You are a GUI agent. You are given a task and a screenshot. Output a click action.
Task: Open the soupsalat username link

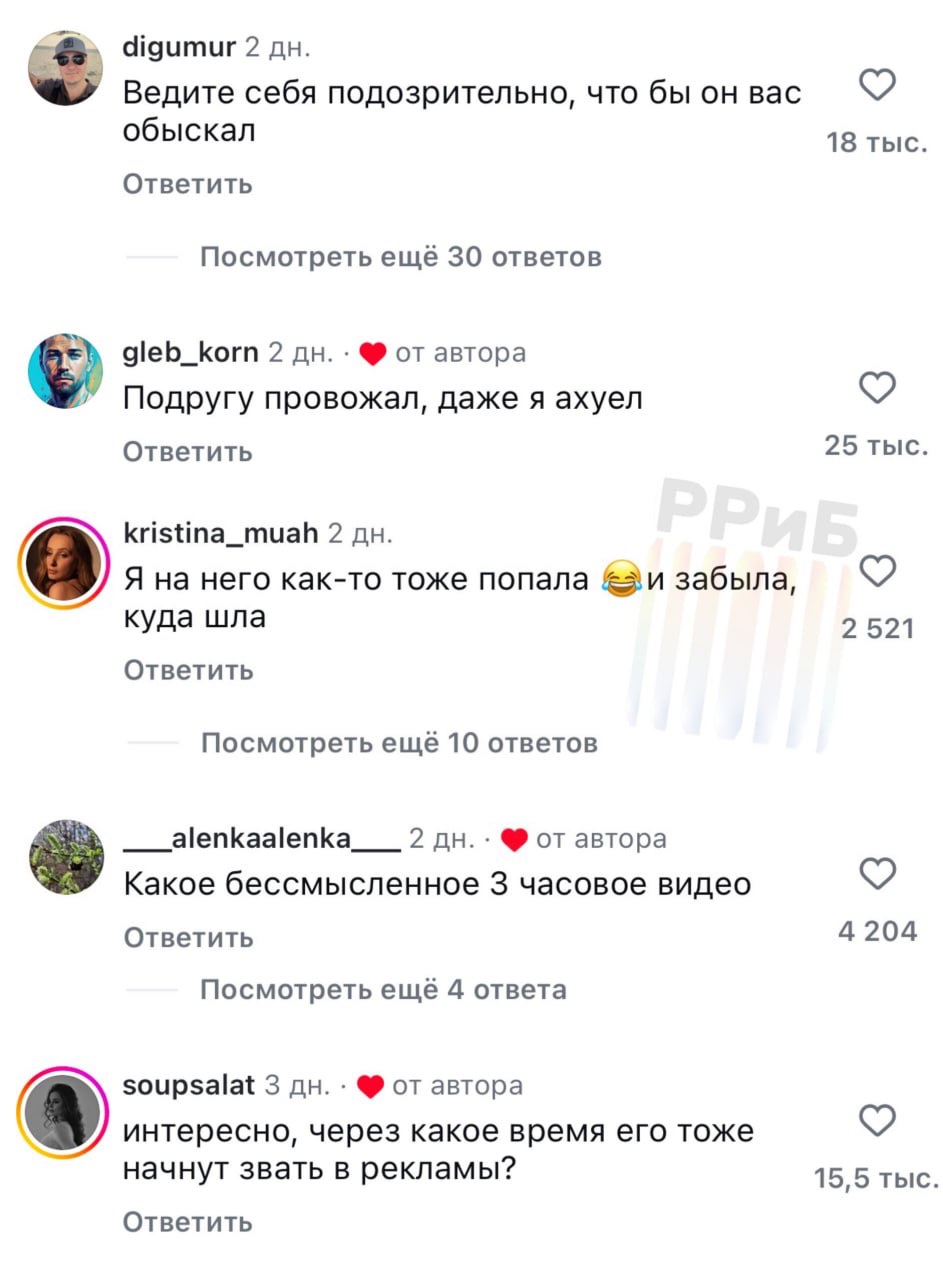(x=189, y=1086)
